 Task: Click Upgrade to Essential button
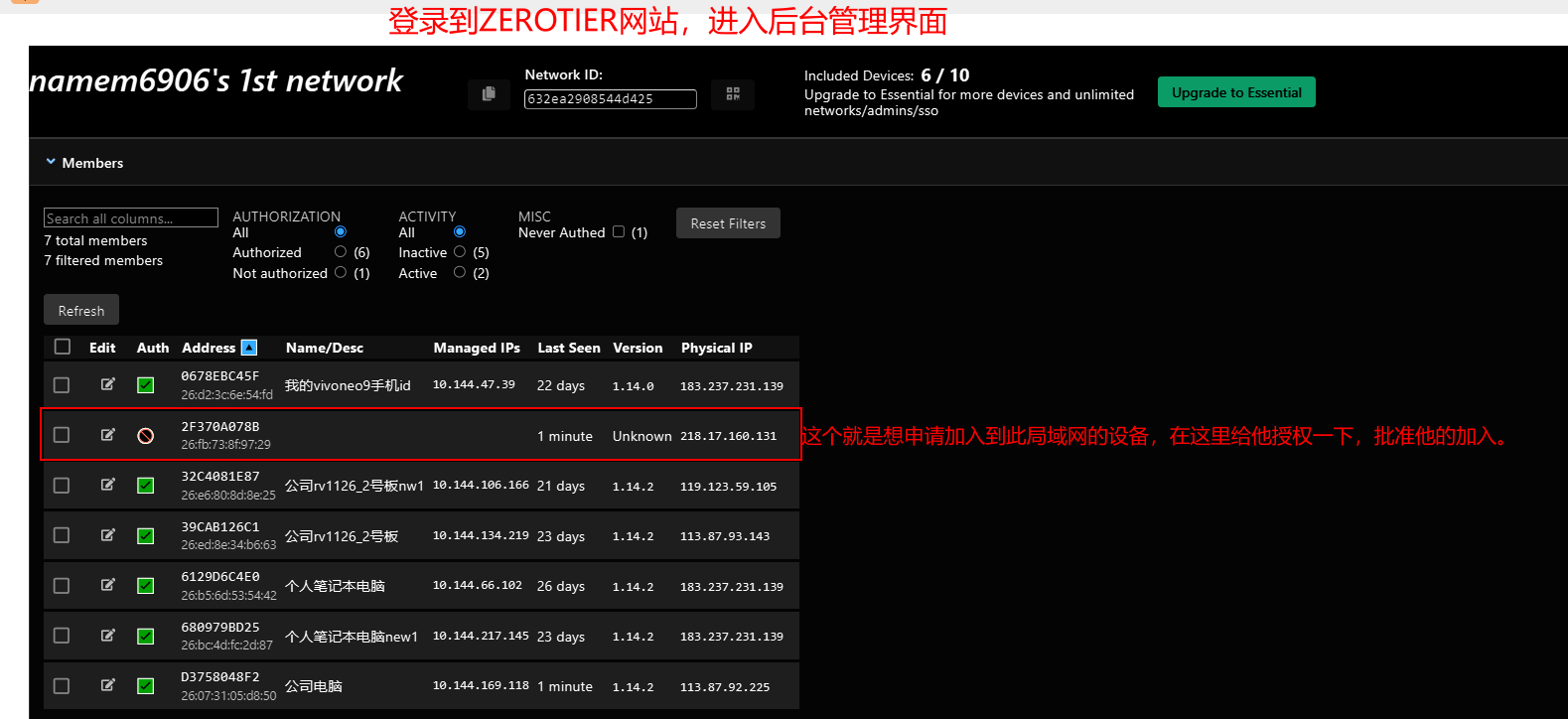pyautogui.click(x=1236, y=92)
